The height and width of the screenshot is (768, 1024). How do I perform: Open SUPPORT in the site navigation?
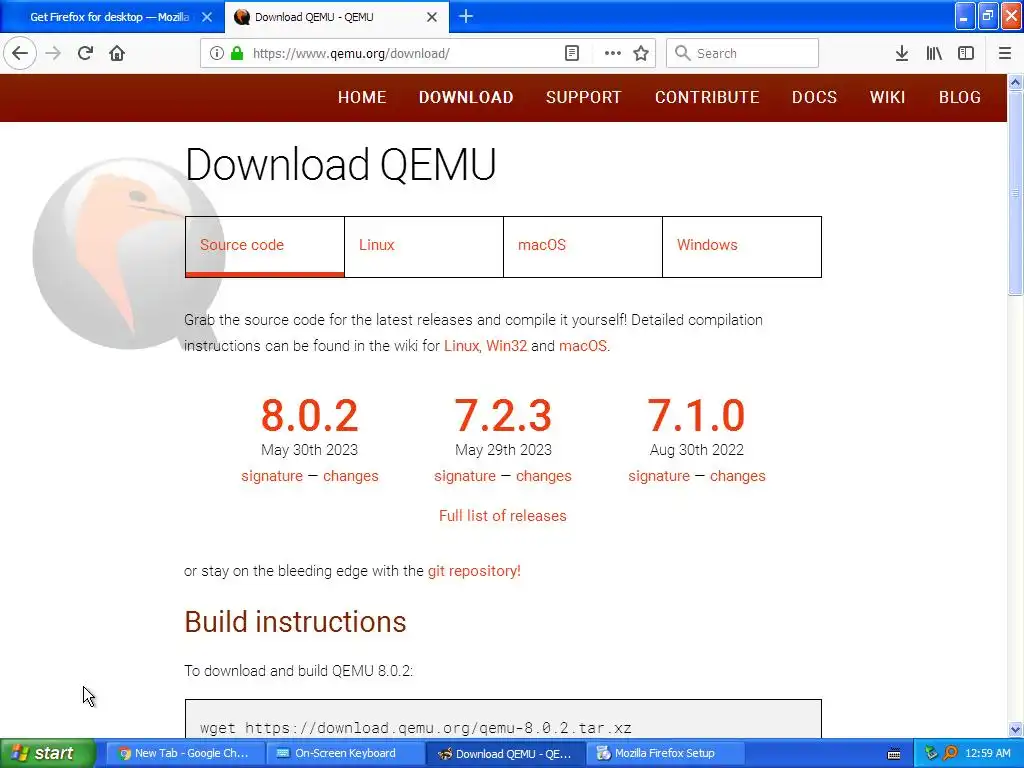pyautogui.click(x=584, y=97)
